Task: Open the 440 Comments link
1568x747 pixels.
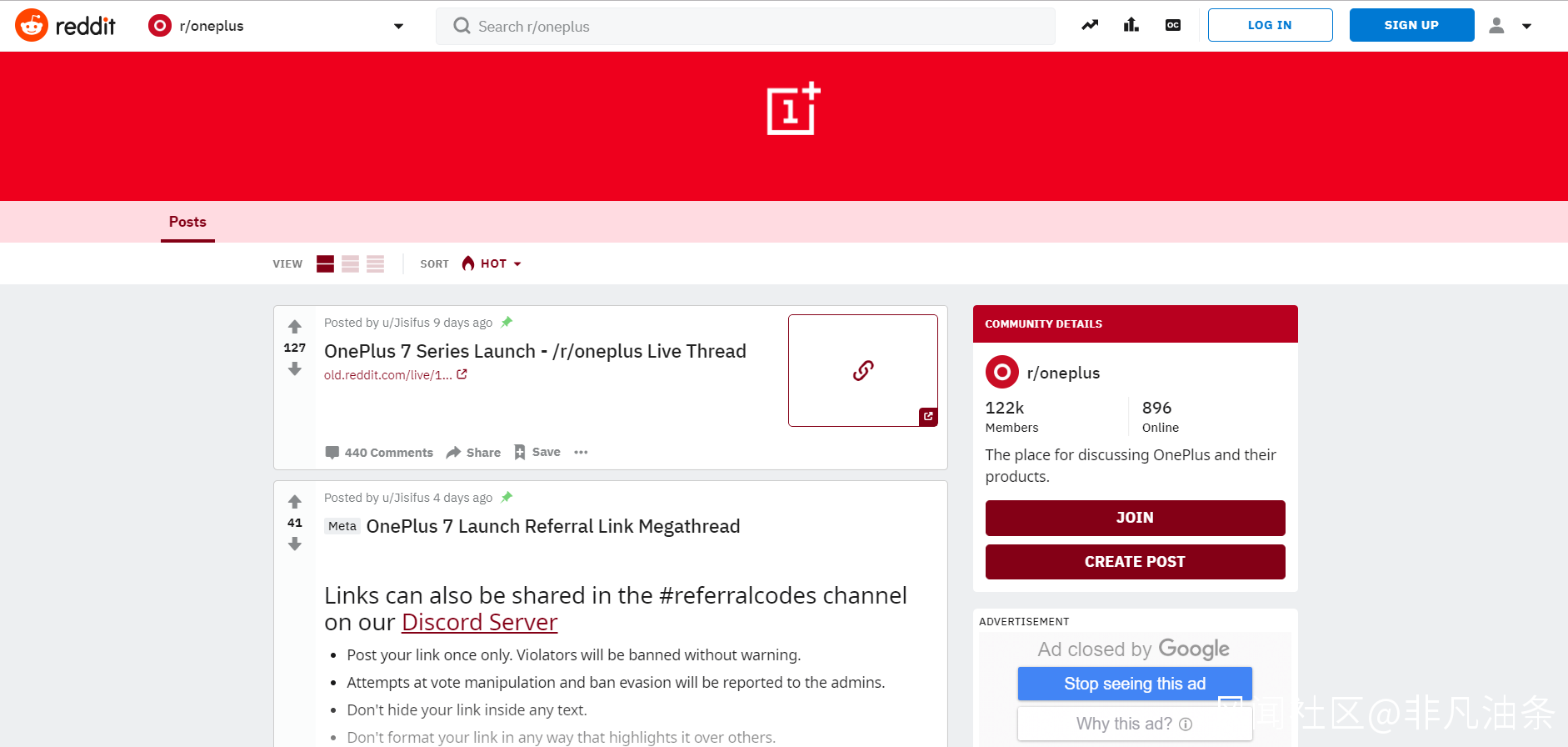Action: (379, 453)
